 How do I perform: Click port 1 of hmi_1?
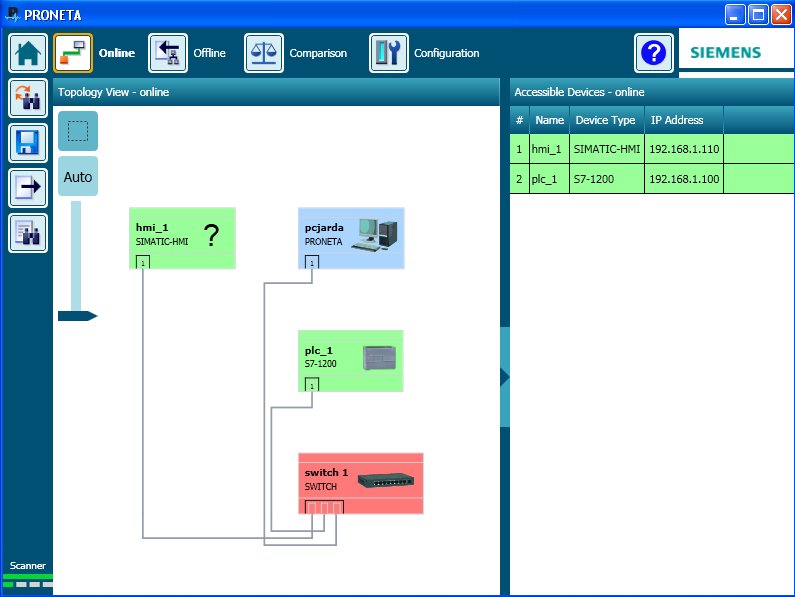(143, 262)
